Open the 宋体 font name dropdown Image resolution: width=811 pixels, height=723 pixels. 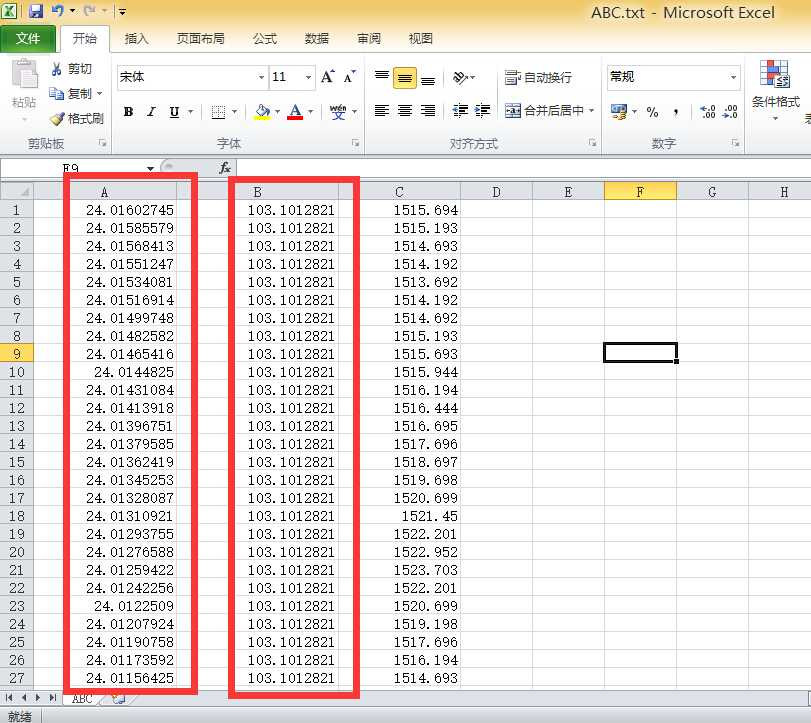click(x=260, y=77)
